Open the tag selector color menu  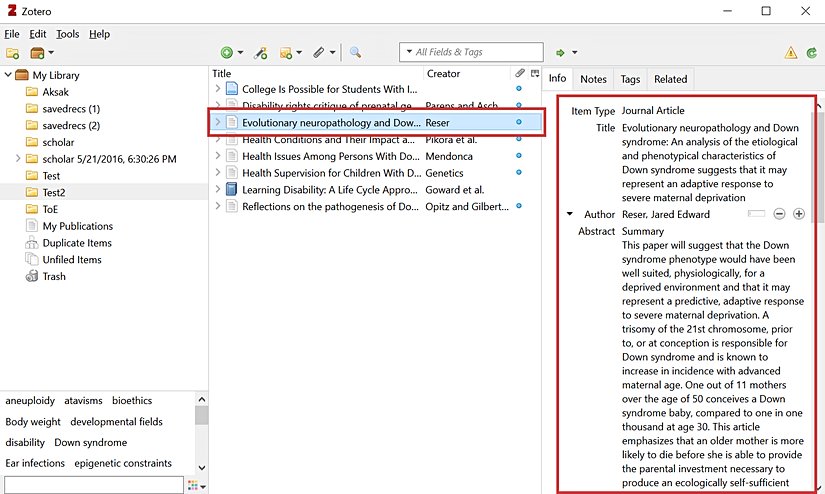click(196, 485)
